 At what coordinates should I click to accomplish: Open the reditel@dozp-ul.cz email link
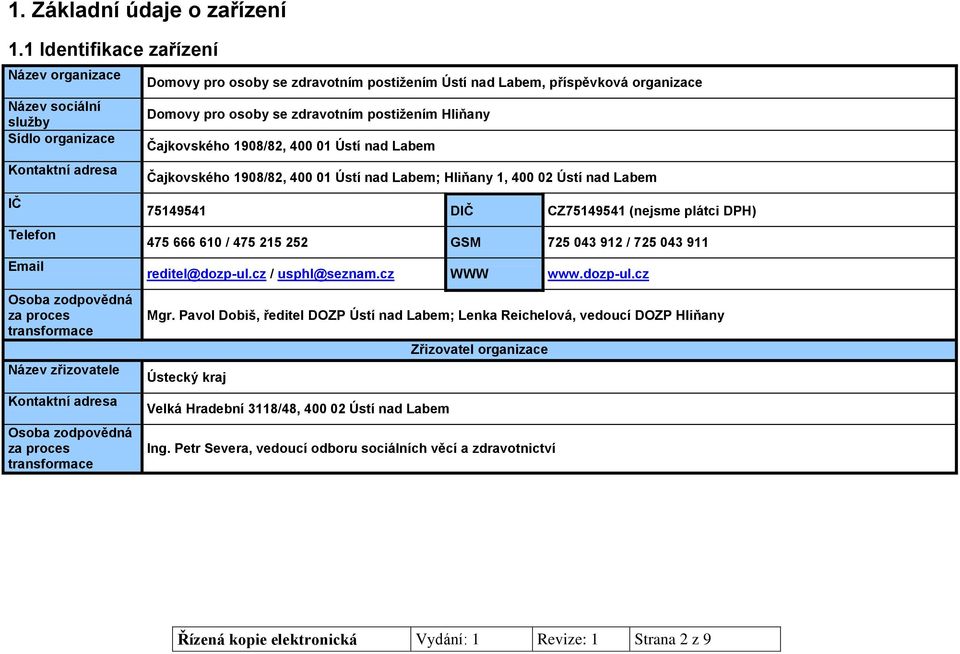206,274
